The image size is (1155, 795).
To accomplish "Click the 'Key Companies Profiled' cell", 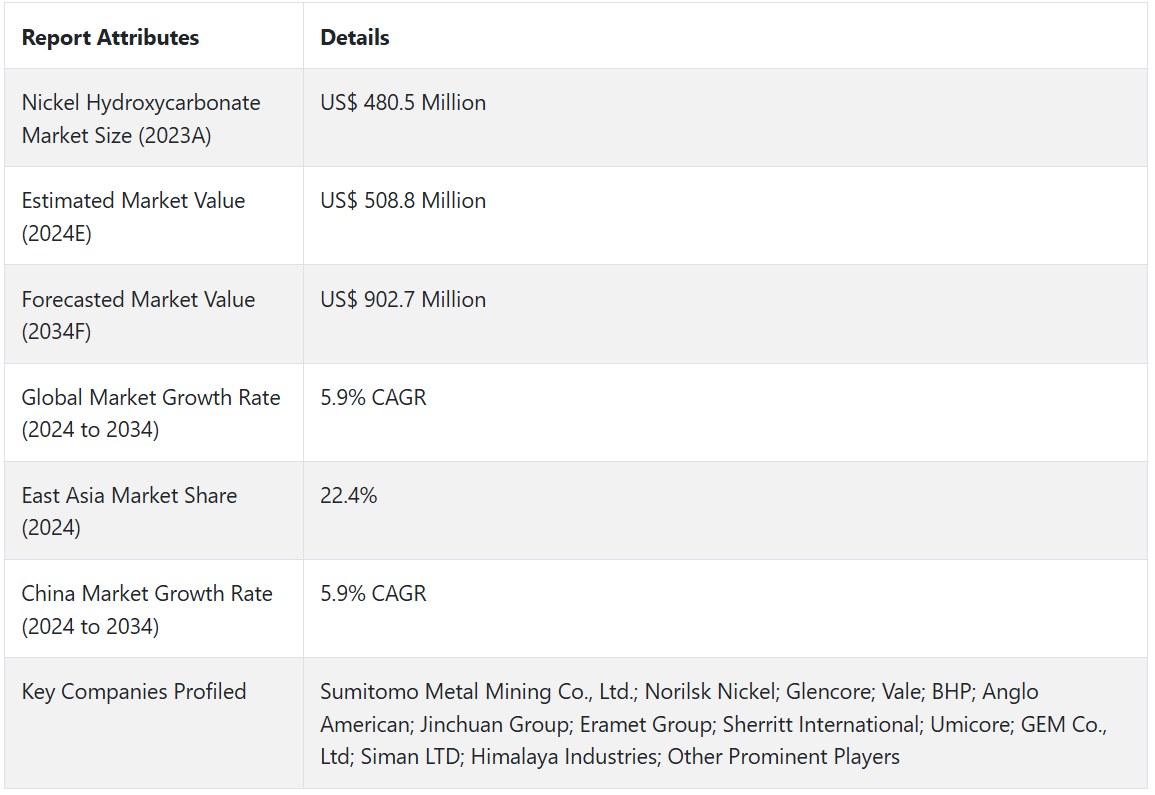I will [x=134, y=691].
